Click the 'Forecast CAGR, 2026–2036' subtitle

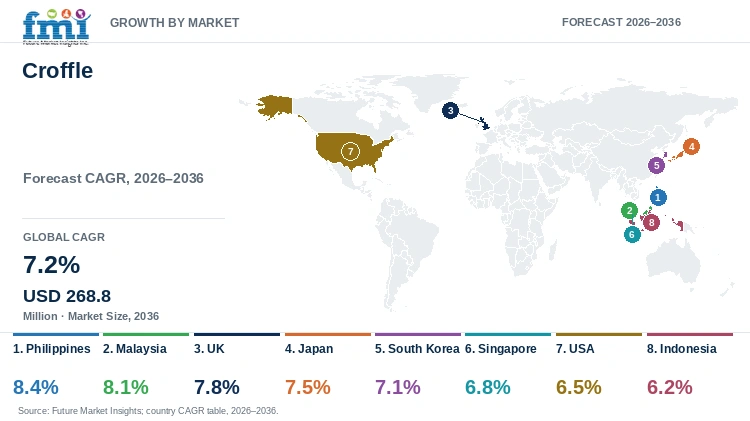pos(113,178)
